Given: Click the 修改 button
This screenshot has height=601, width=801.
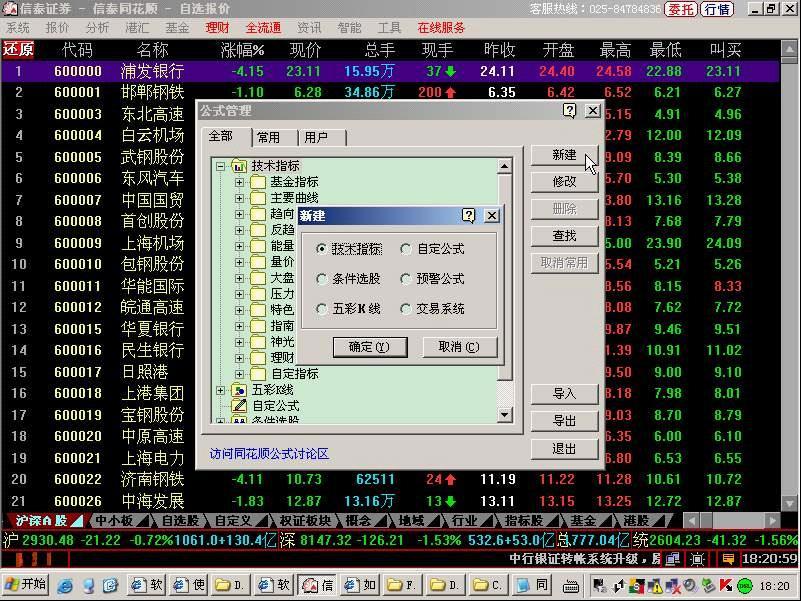Looking at the screenshot, I should click(x=564, y=182).
